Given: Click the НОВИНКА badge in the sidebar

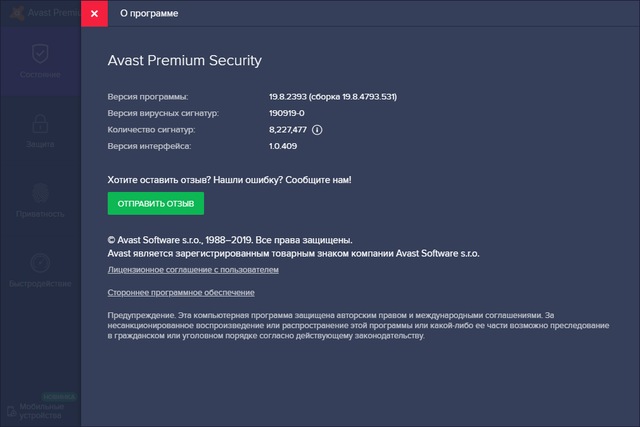Looking at the screenshot, I should click(x=59, y=396).
